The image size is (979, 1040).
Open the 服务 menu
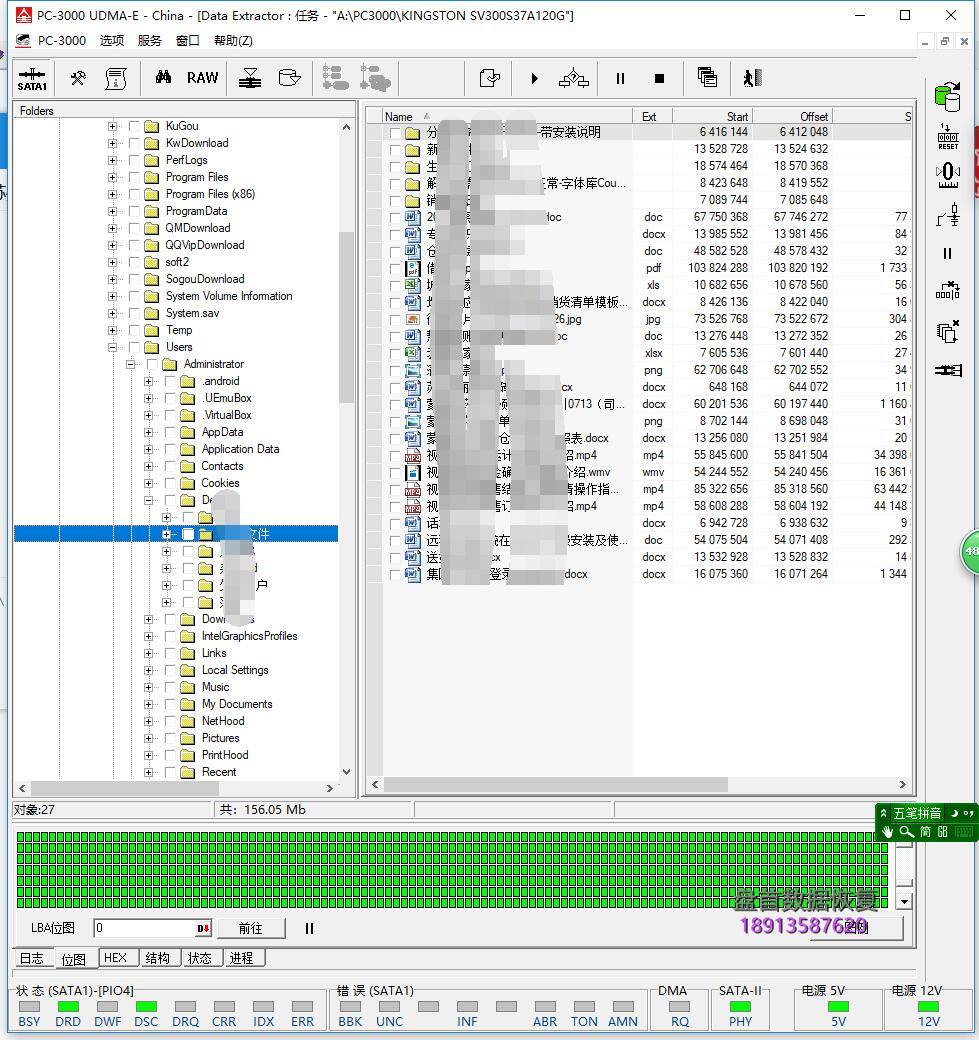coord(149,41)
